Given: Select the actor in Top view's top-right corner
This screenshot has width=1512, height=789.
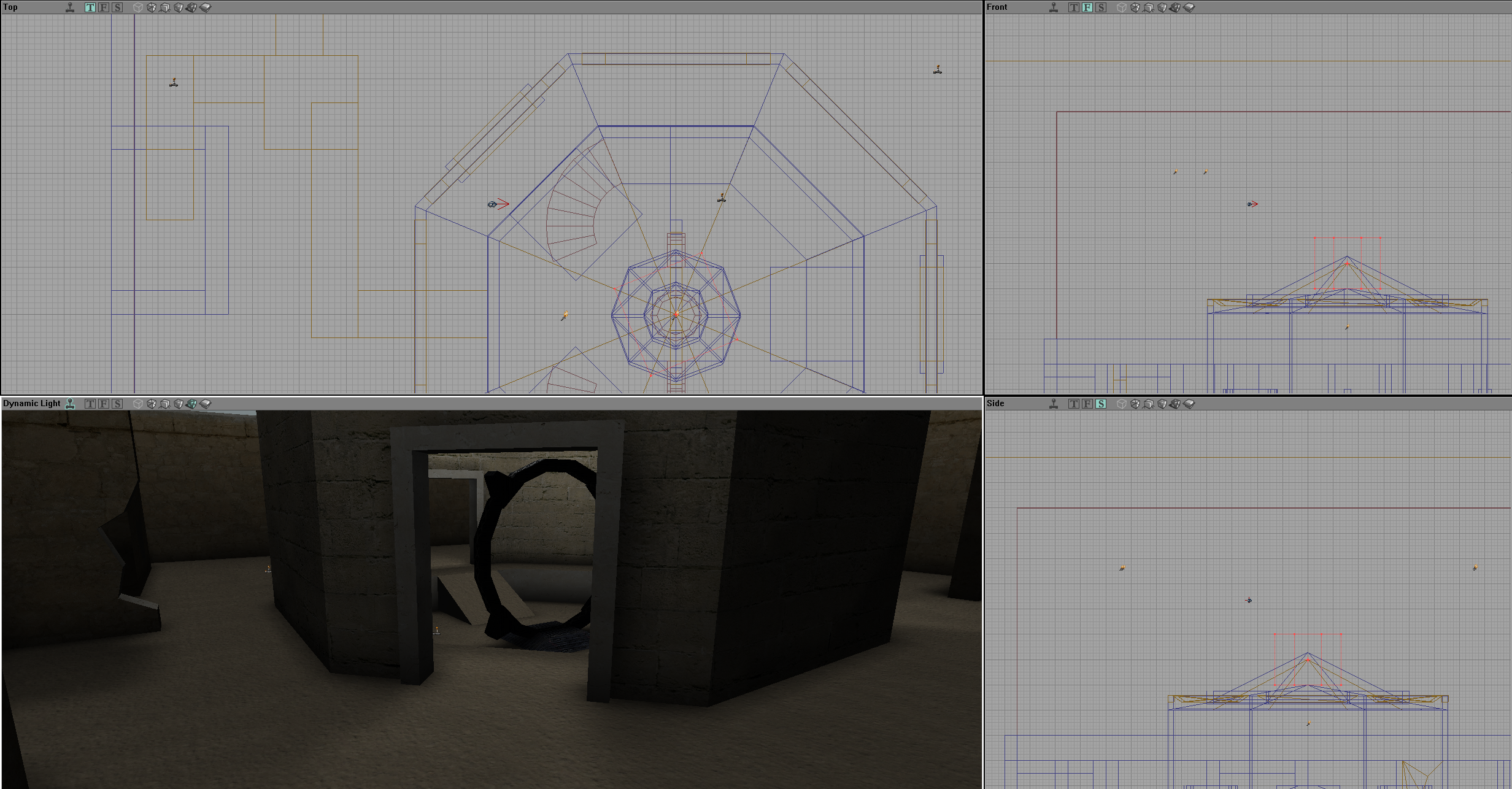Looking at the screenshot, I should [938, 69].
